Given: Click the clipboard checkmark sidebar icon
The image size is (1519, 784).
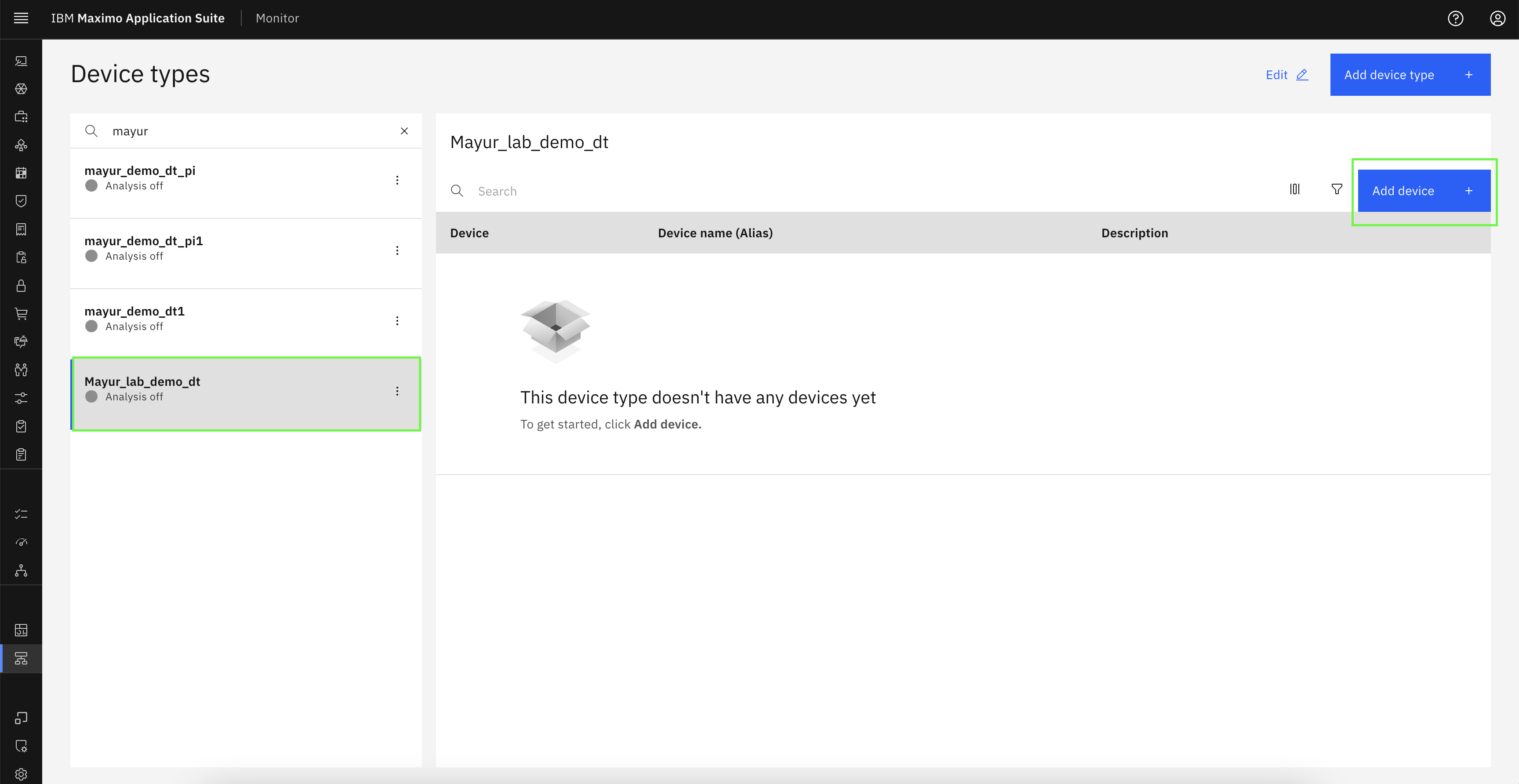Looking at the screenshot, I should pos(21,426).
